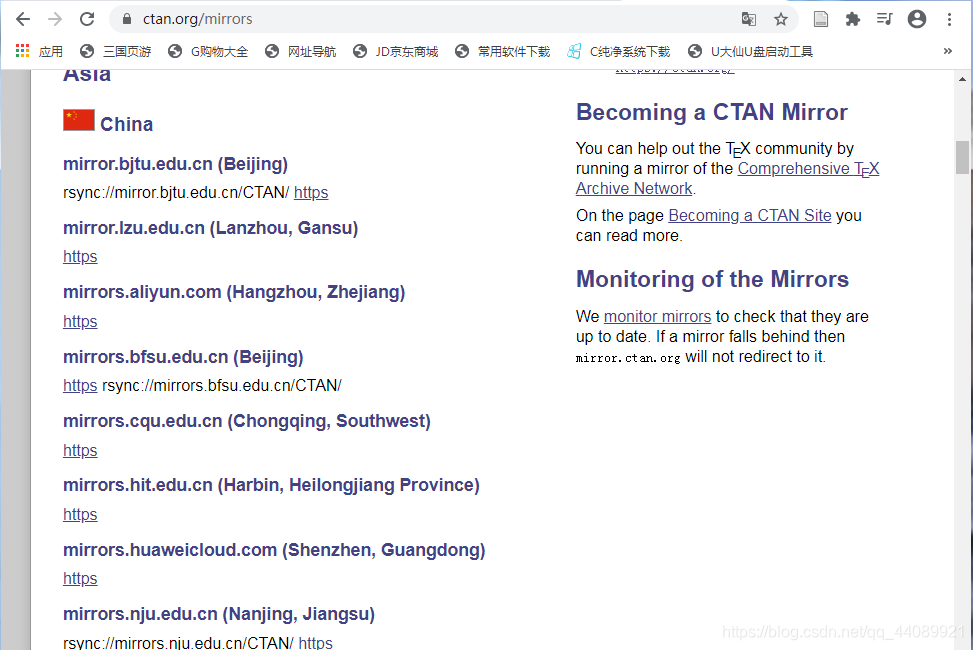973x650 pixels.
Task: Click the document reader extension icon
Action: tap(820, 19)
